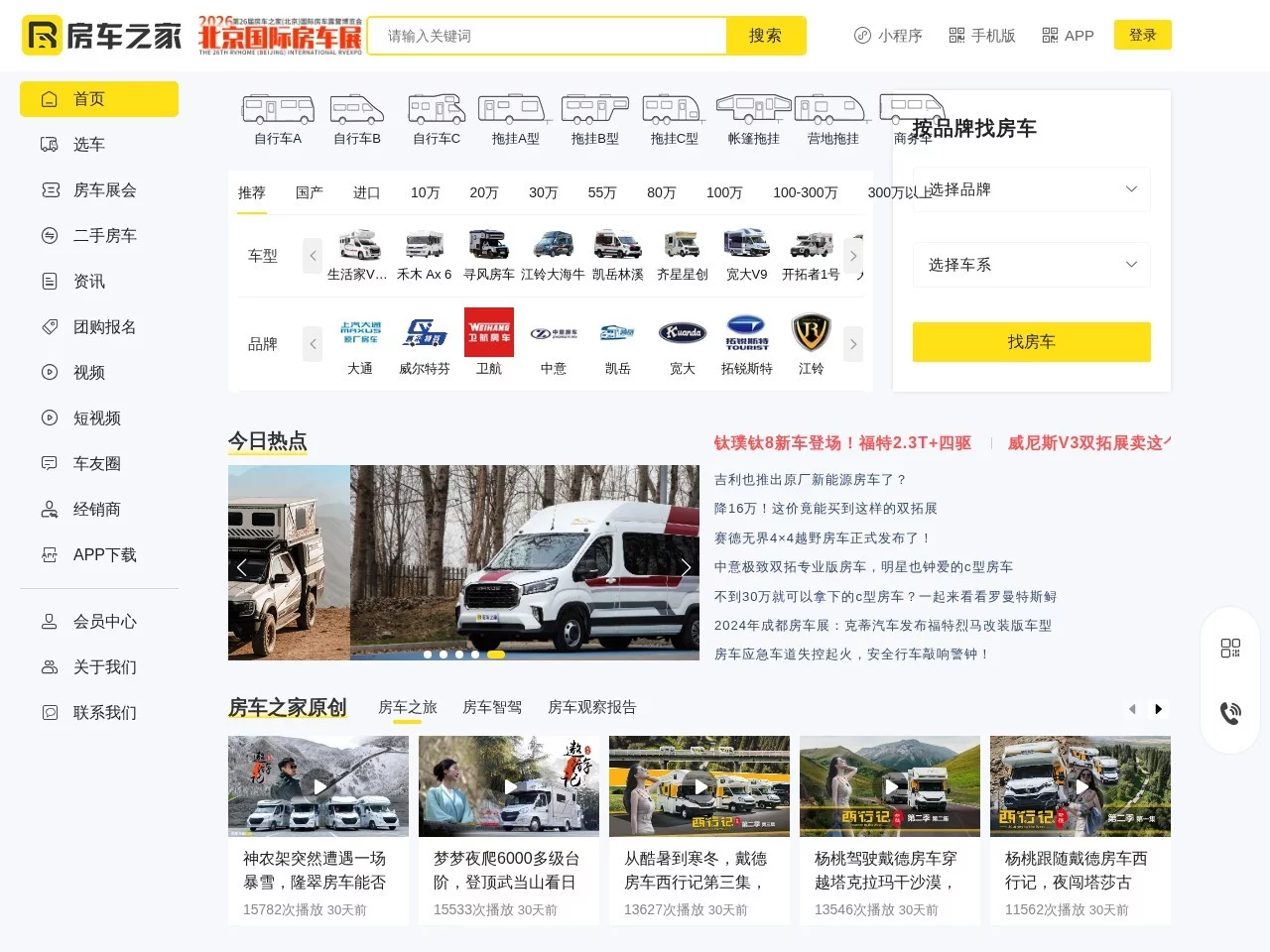The width and height of the screenshot is (1270, 952).
Task: Open the 小程序 mini-program icon
Action: pos(861,35)
